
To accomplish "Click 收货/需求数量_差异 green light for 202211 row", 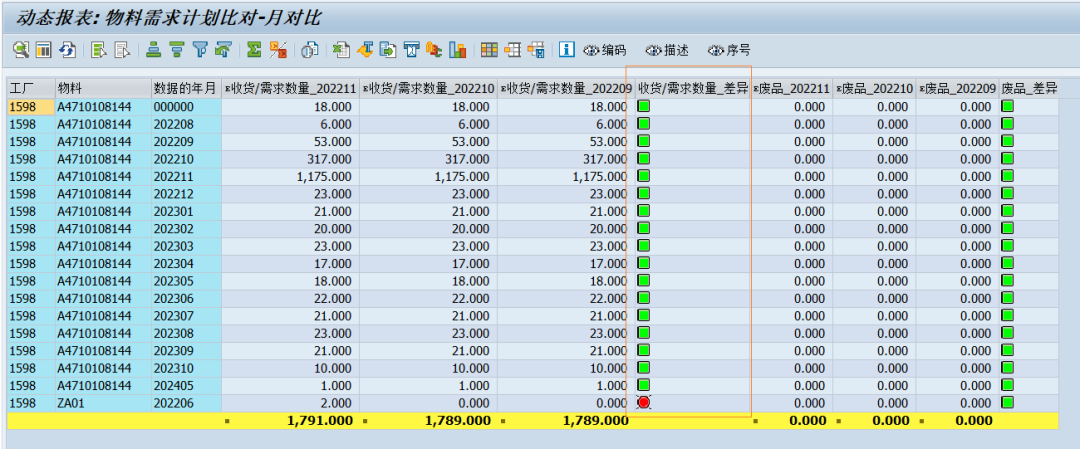I will pos(643,176).
